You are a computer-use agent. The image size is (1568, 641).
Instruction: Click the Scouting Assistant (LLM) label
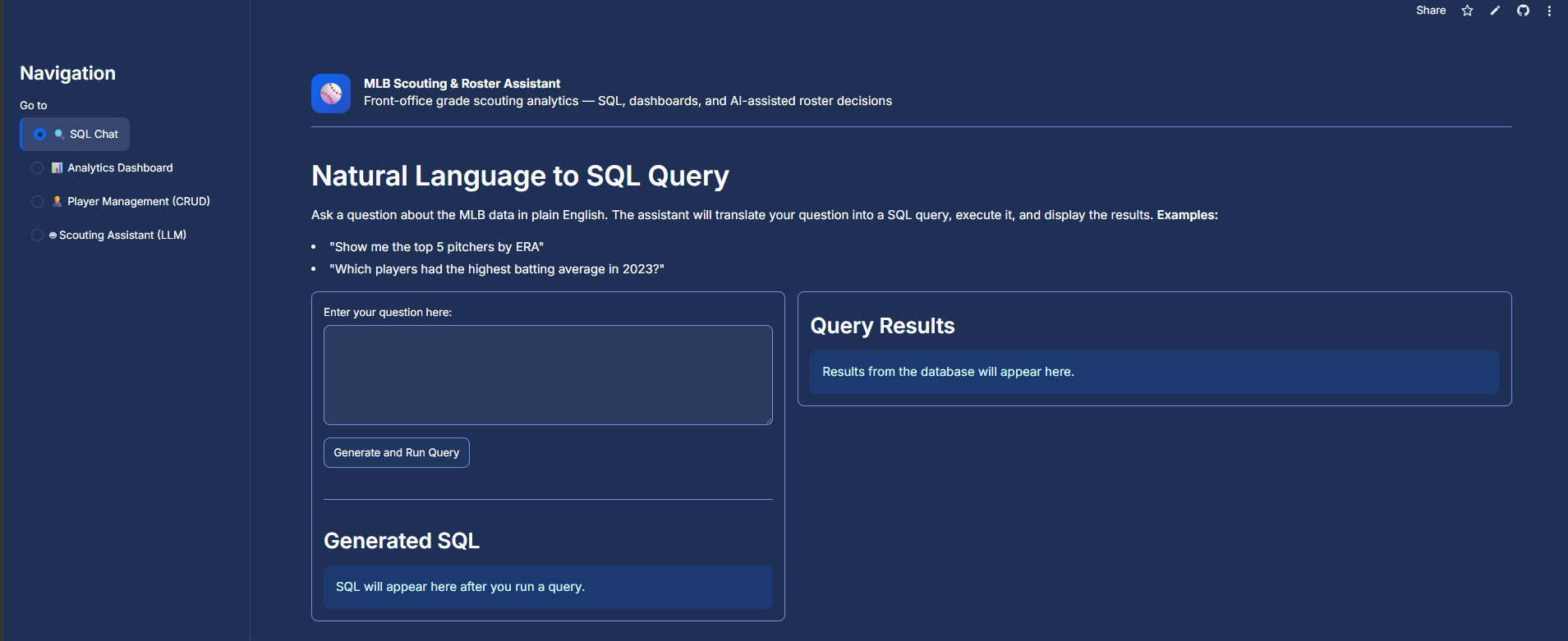[122, 235]
